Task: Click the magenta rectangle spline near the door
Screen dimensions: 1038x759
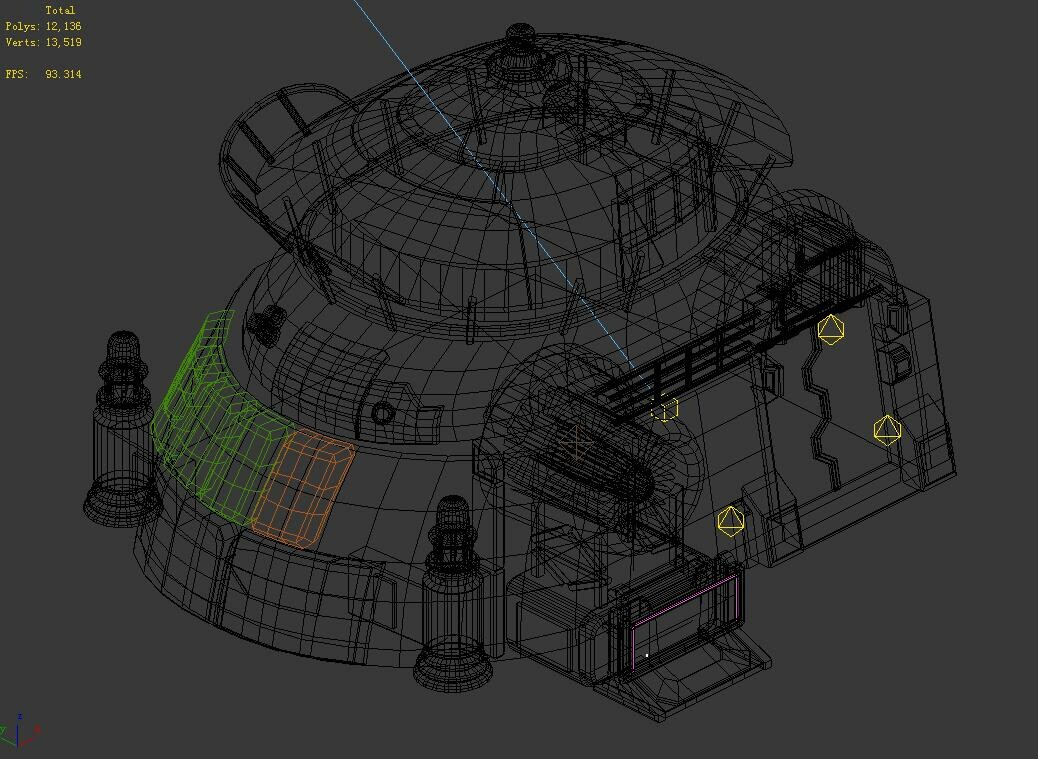Action: pos(685,600)
